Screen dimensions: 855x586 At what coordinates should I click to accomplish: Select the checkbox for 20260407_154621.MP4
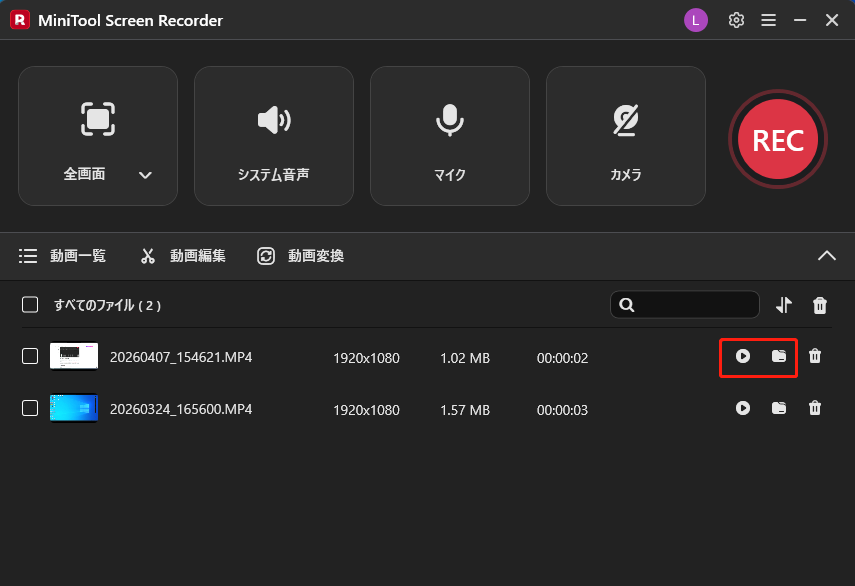29,357
